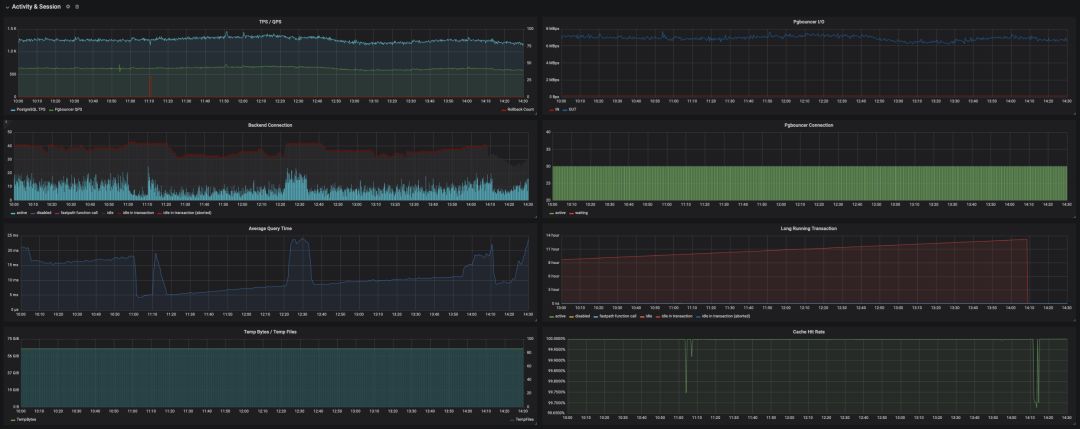Image resolution: width=1080 pixels, height=429 pixels.
Task: Click the Average Query Time panel title
Action: pos(270,228)
